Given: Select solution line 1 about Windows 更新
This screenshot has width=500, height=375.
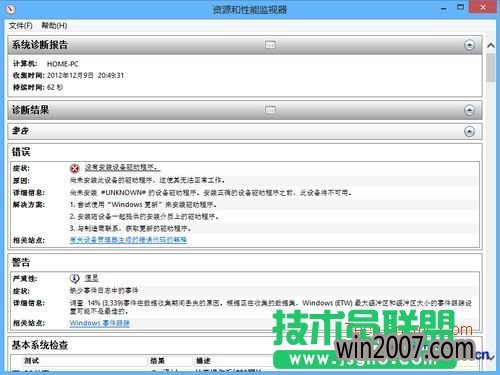Looking at the screenshot, I should (143, 205).
